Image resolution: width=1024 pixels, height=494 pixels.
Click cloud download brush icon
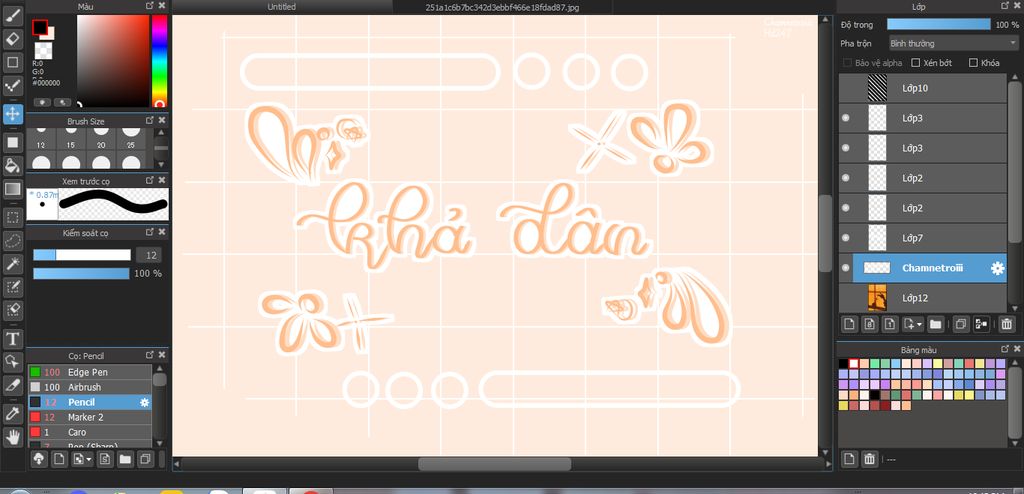[x=39, y=459]
